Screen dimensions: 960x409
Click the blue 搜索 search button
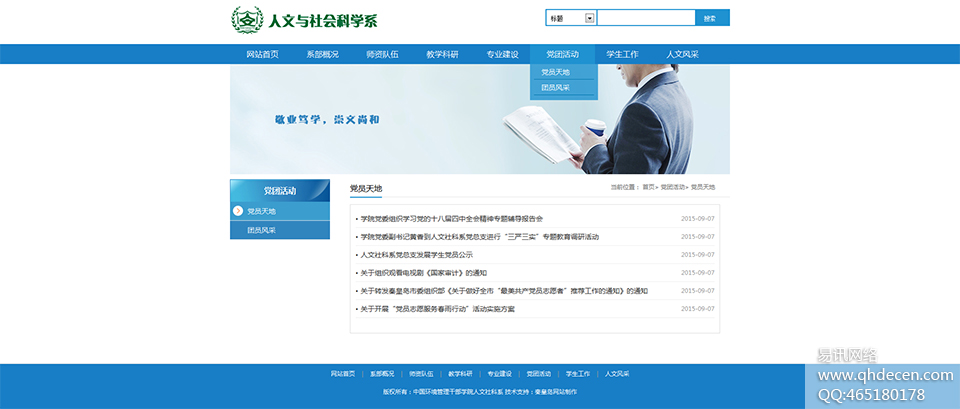point(711,18)
